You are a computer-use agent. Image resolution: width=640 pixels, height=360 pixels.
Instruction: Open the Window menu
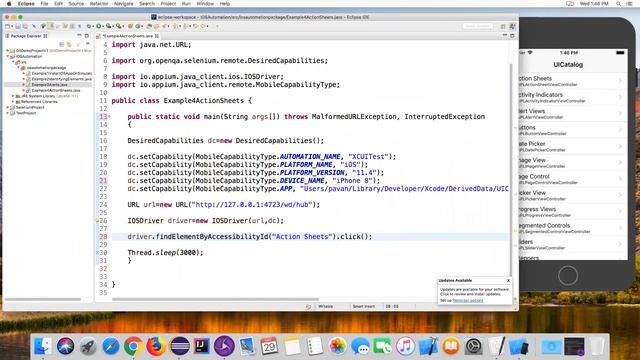205,4
